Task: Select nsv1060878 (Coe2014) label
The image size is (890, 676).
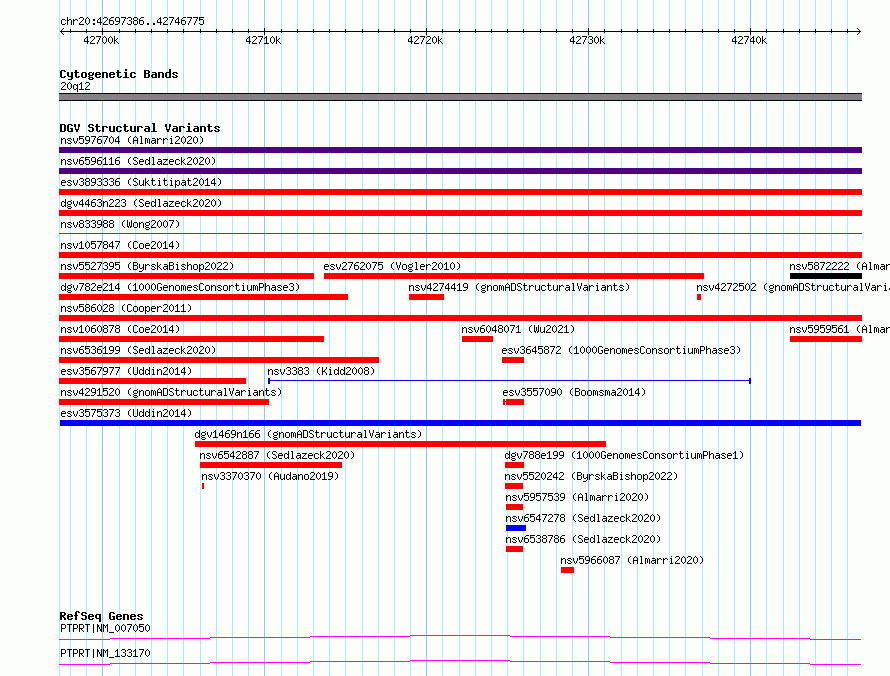Action: point(120,329)
